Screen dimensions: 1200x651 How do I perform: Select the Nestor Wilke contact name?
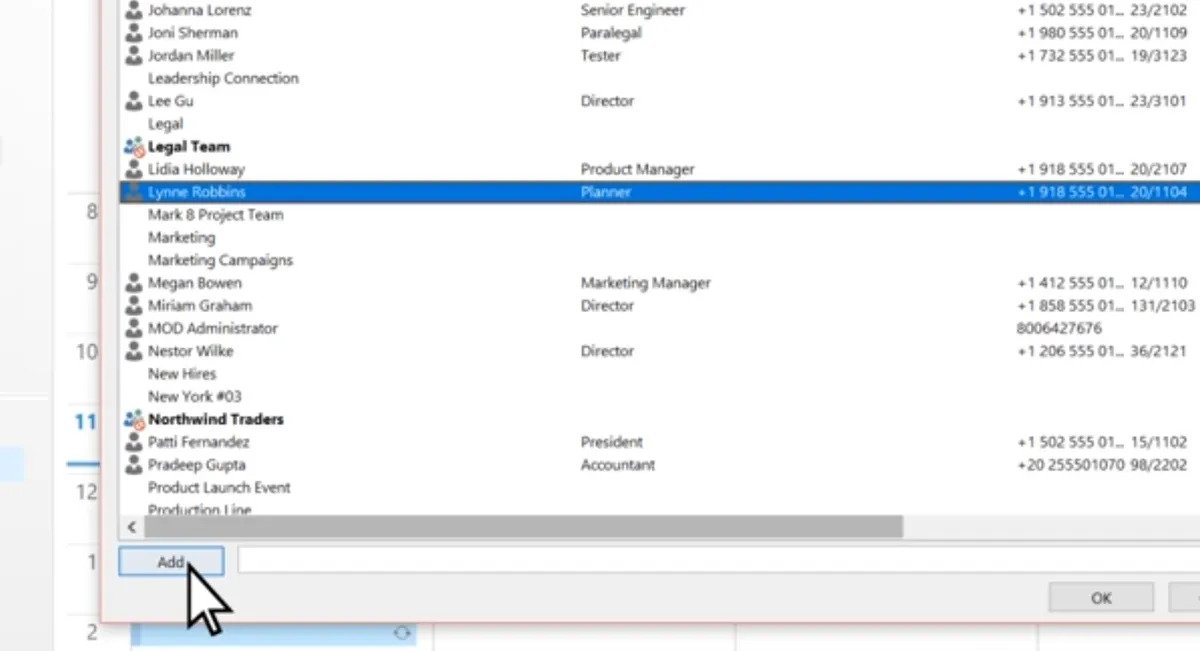[x=191, y=351]
